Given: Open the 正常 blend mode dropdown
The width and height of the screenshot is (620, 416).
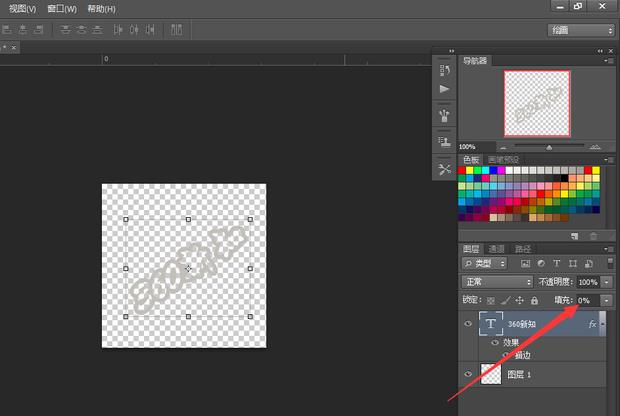Looking at the screenshot, I should pos(497,282).
